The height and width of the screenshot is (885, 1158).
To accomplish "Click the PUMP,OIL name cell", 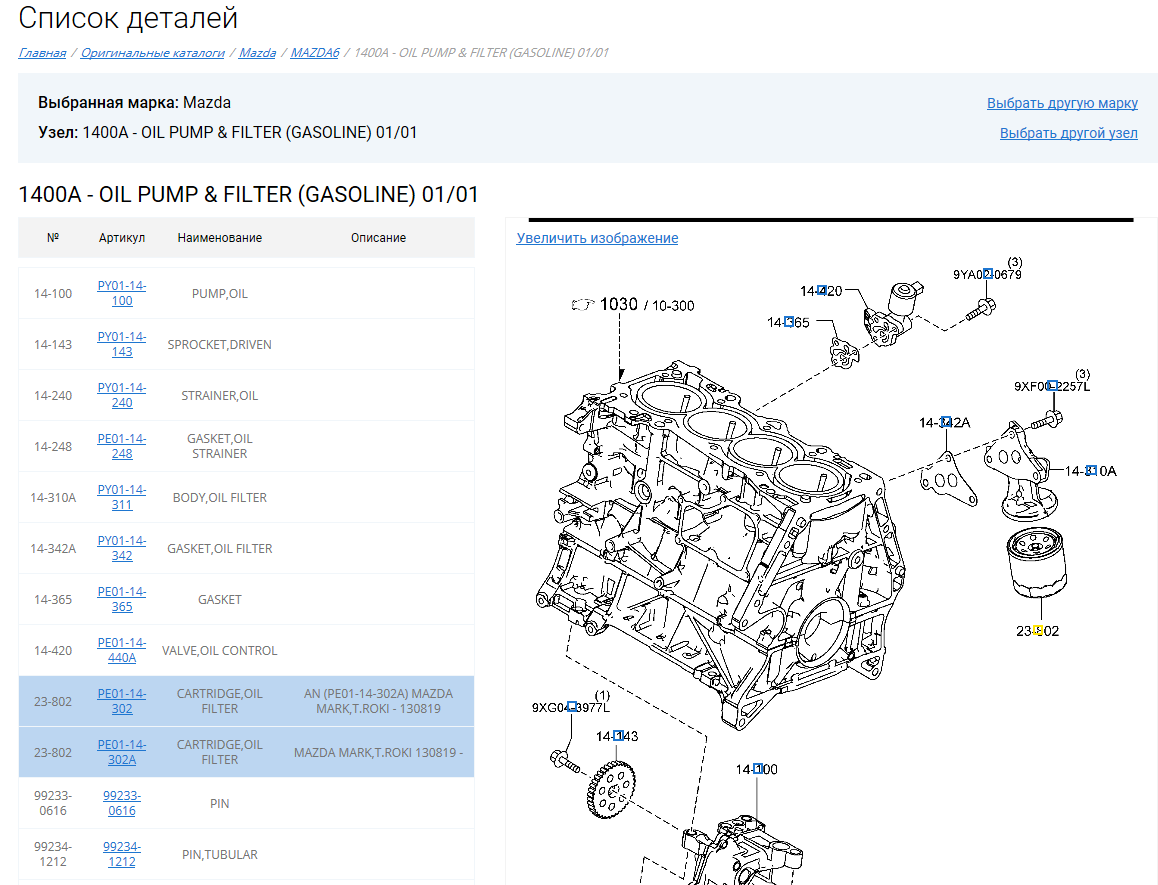I will (x=219, y=293).
